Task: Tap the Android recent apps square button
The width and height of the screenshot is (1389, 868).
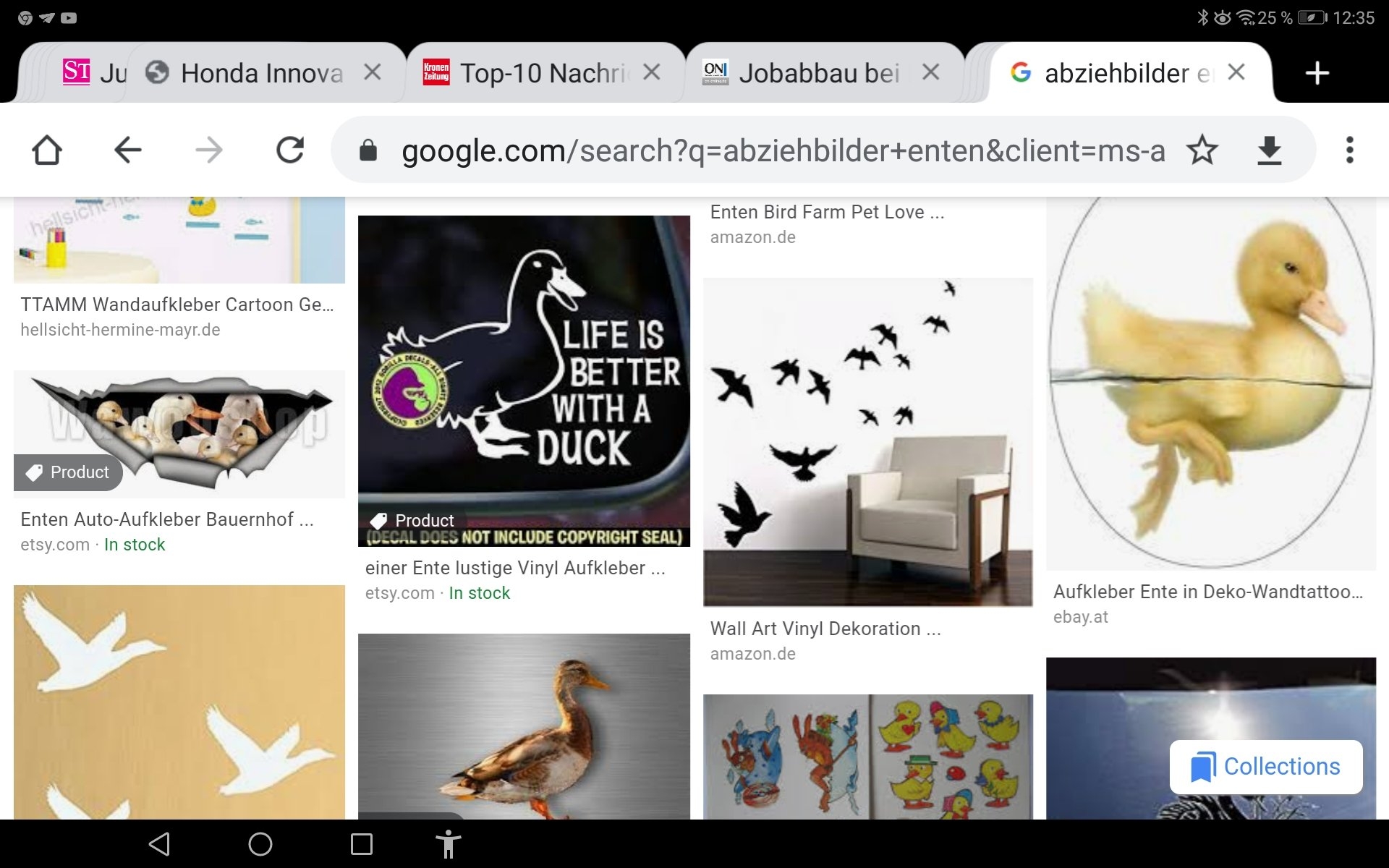Action: point(361,844)
